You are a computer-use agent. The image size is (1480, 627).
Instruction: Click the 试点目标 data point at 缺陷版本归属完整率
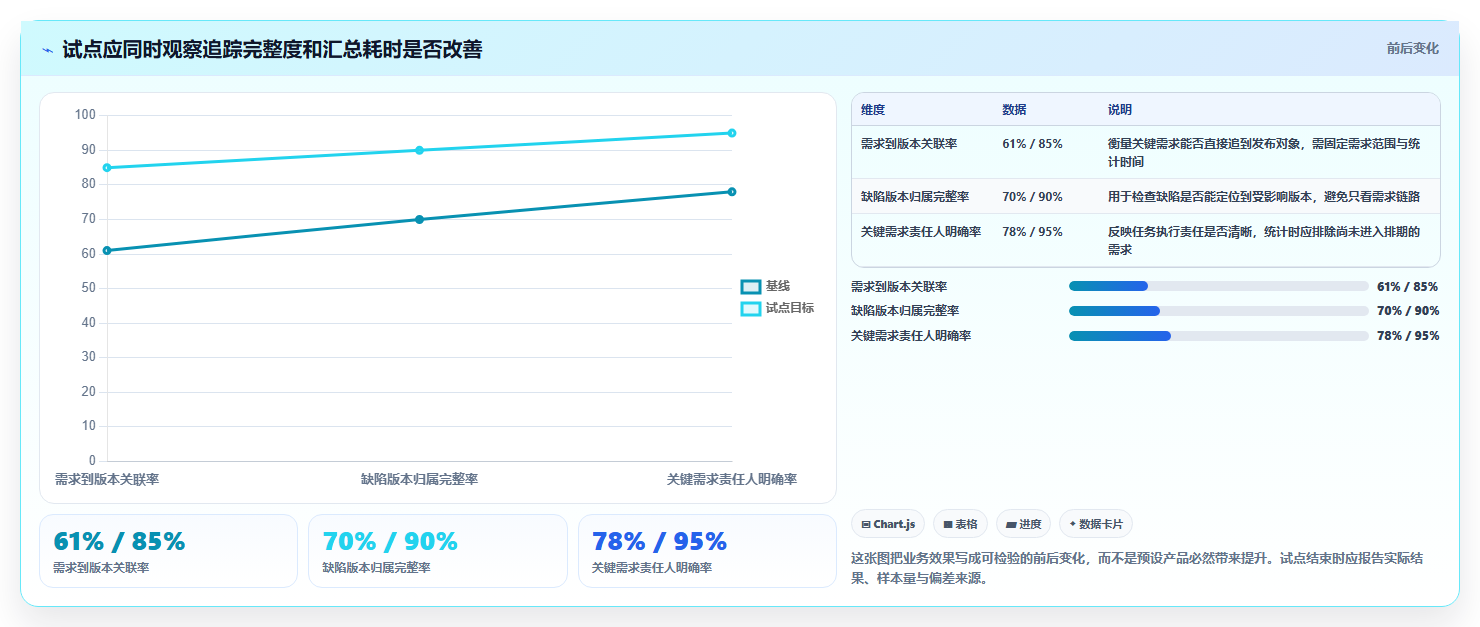click(419, 150)
